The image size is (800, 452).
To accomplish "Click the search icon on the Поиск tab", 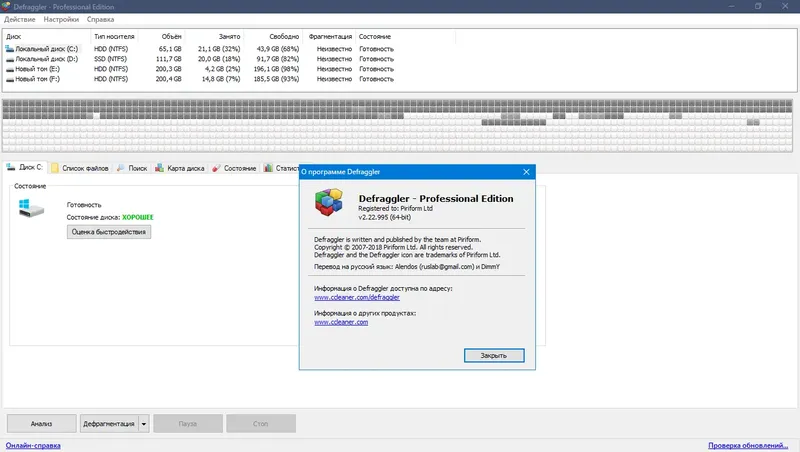I will [120, 168].
